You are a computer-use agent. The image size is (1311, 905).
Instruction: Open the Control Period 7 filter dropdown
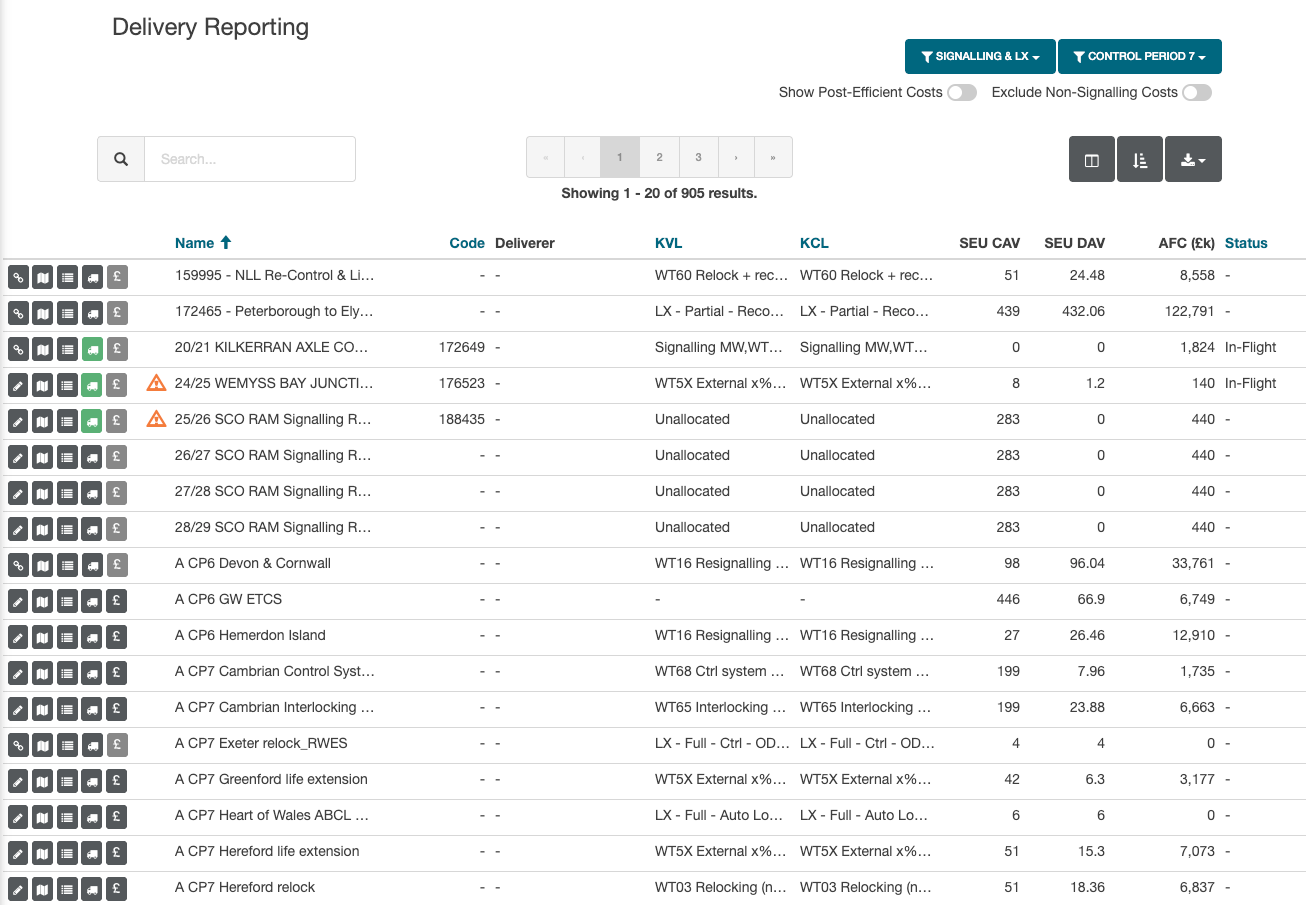1139,57
